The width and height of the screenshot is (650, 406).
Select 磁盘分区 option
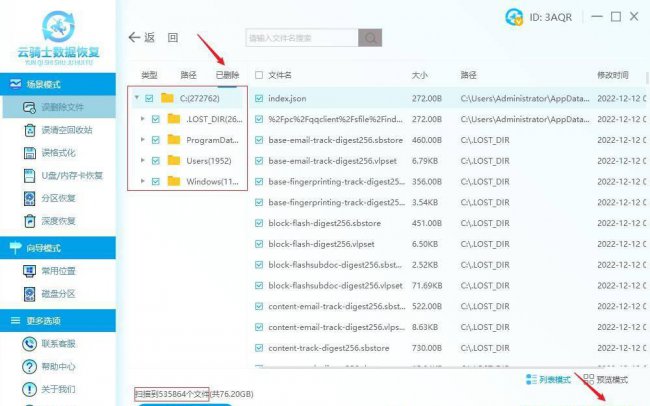tap(50, 294)
